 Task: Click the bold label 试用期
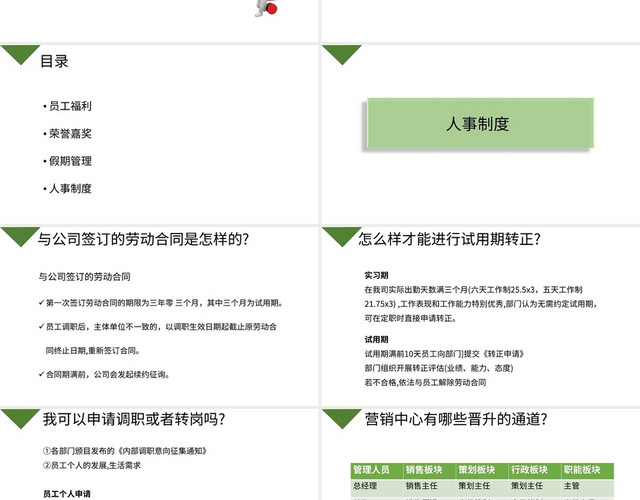pyautogui.click(x=376, y=340)
